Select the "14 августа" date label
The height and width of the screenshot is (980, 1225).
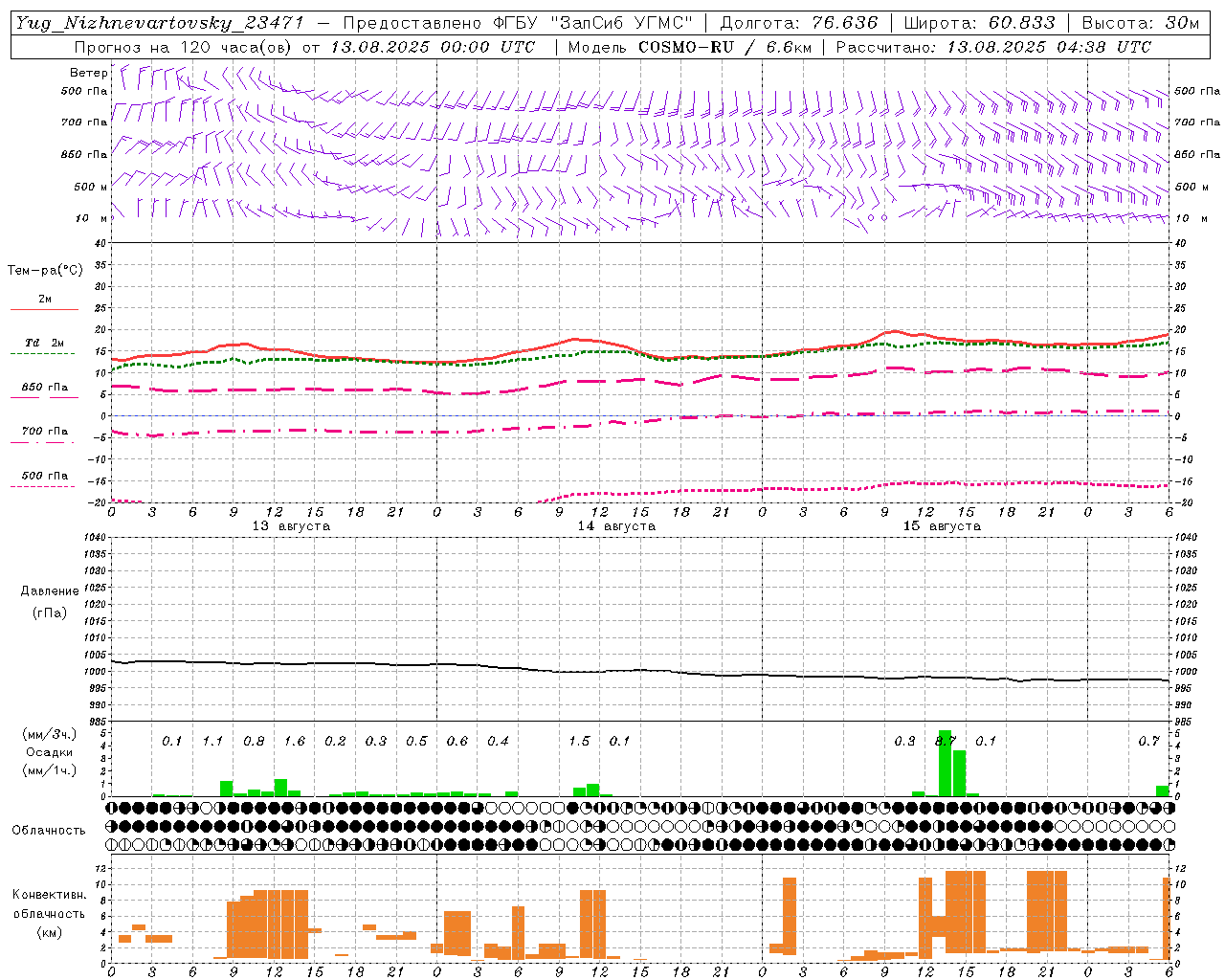click(616, 526)
